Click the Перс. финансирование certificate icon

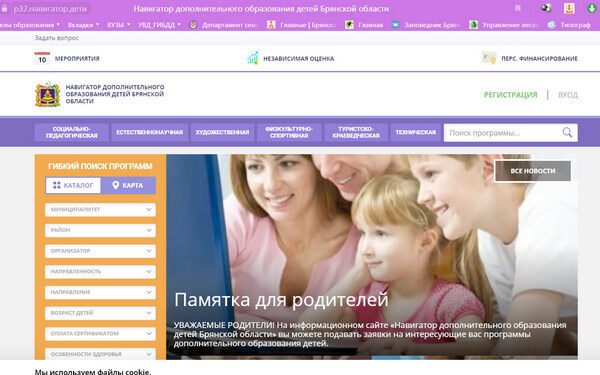pos(489,58)
